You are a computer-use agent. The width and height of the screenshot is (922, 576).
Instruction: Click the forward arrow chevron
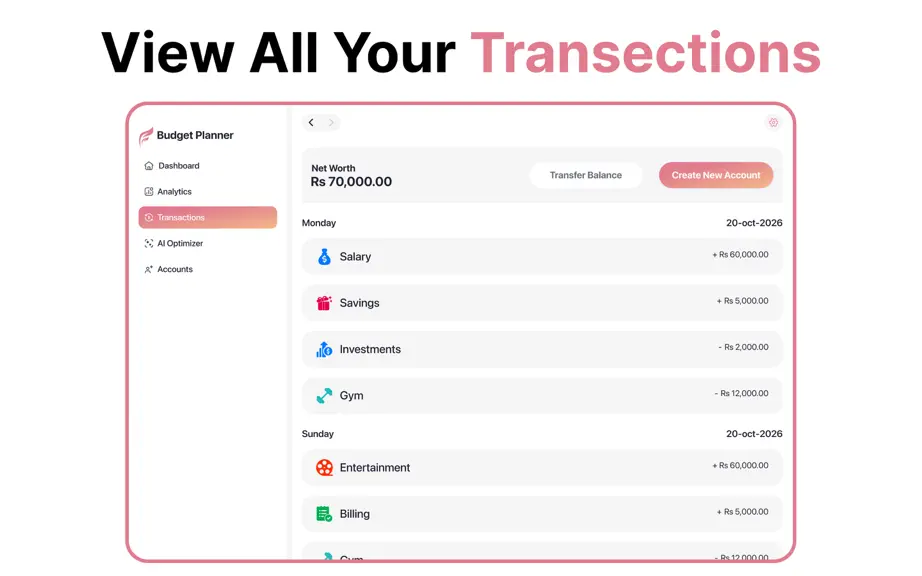pos(331,122)
